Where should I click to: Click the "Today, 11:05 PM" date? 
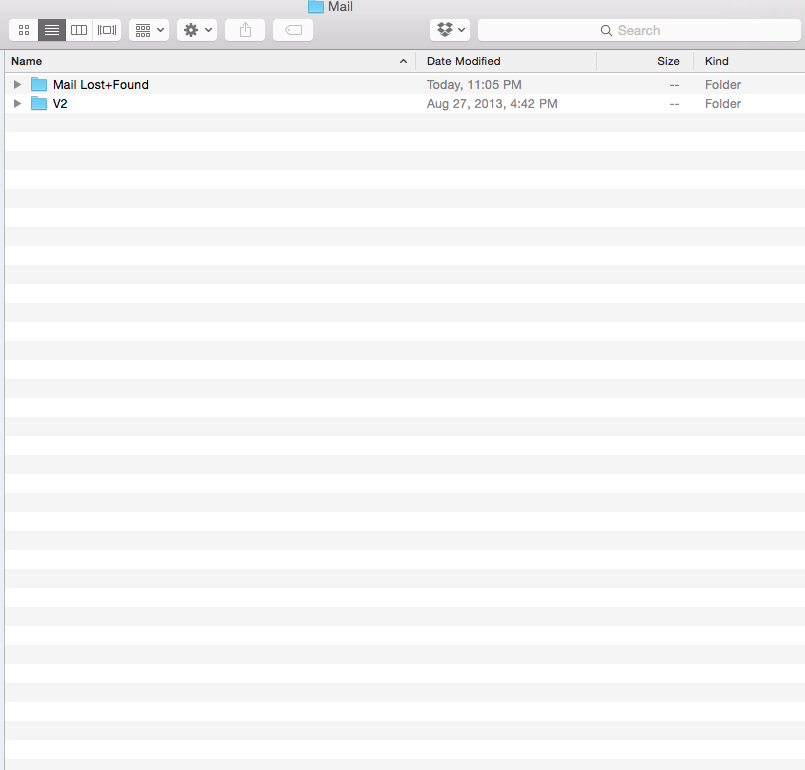474,85
